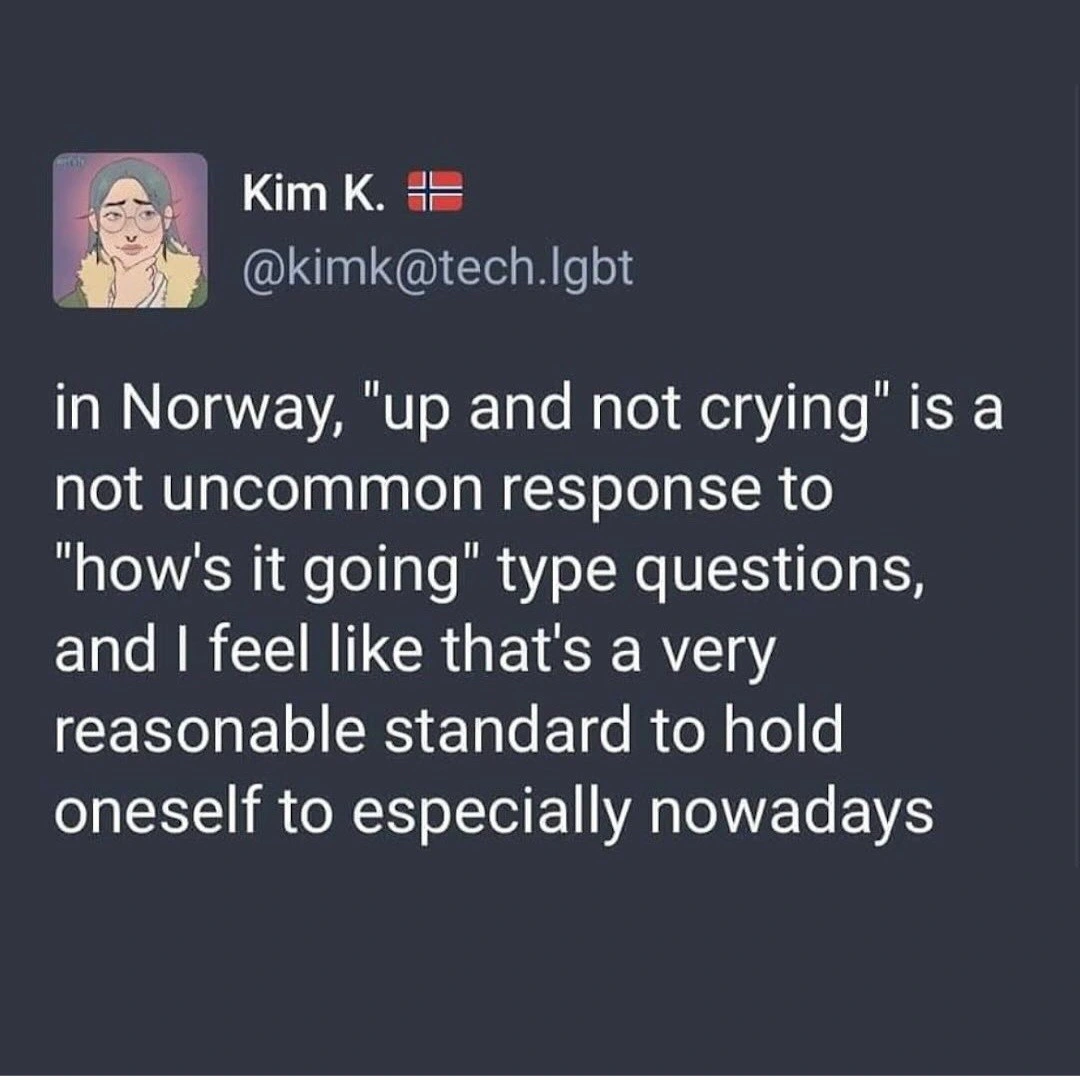Screen dimensions: 1080x1080
Task: Select the word "type" in the post
Action: [x=528, y=573]
